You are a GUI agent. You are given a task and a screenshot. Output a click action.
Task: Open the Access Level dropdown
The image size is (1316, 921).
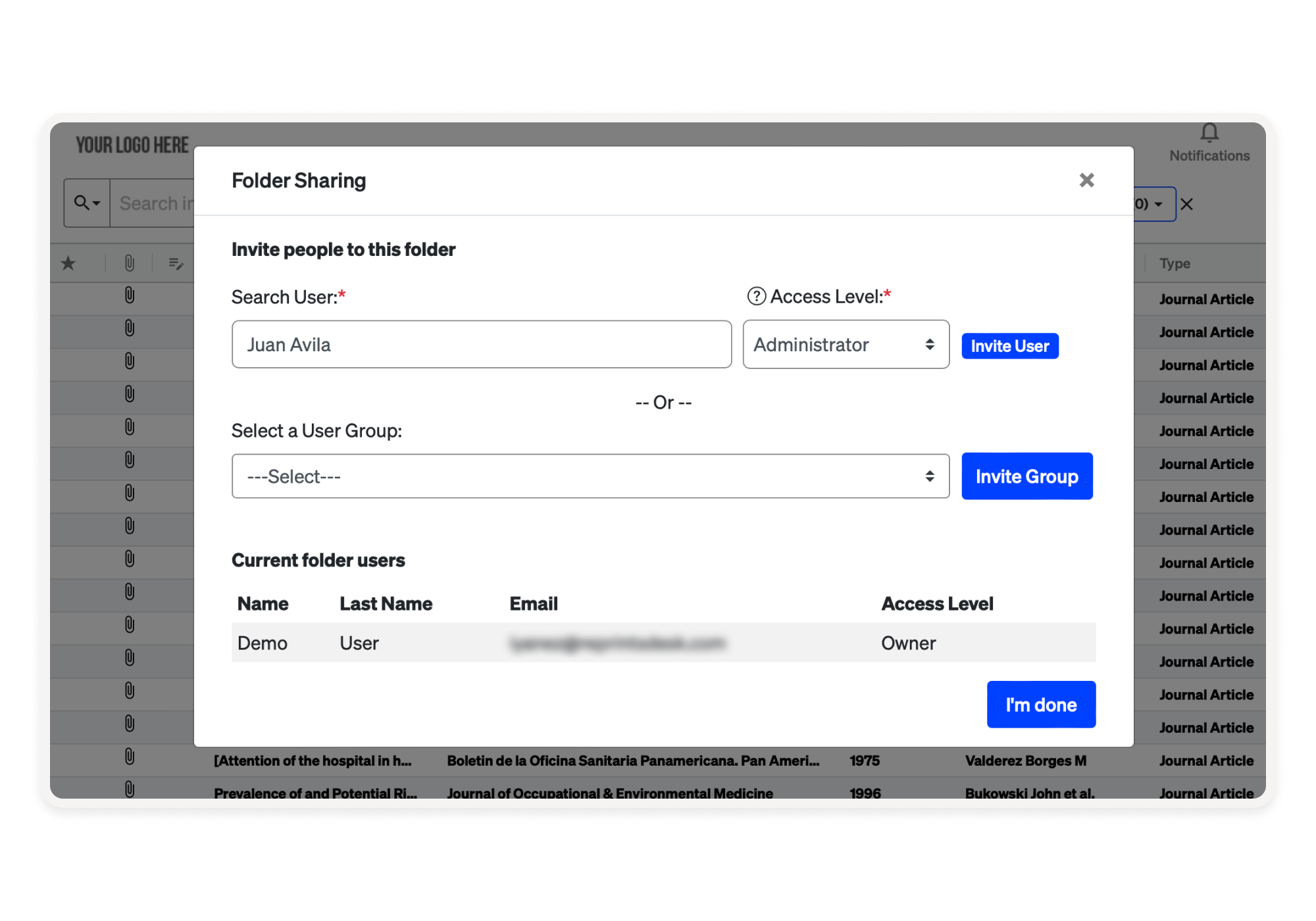(x=846, y=344)
